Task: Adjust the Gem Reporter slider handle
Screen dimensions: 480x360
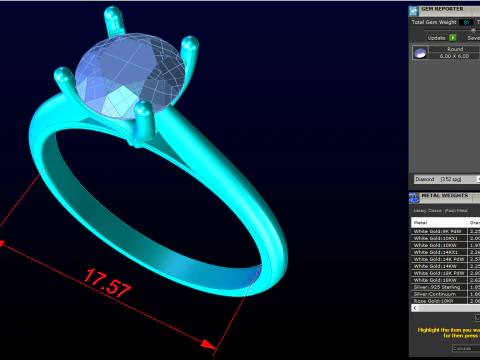Action: 473,30
